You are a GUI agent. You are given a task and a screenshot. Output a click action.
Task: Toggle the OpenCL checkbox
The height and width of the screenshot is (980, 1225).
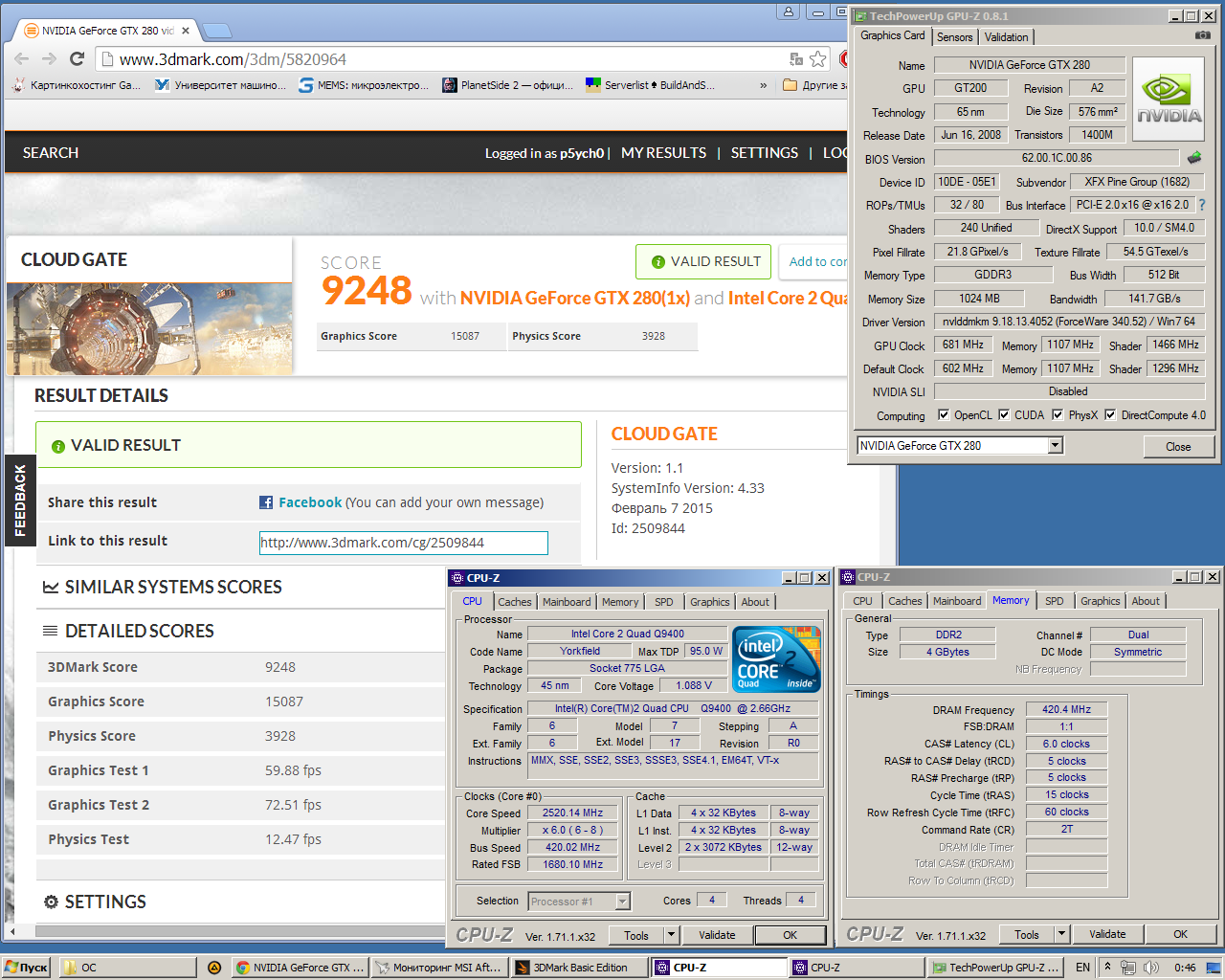pos(944,414)
